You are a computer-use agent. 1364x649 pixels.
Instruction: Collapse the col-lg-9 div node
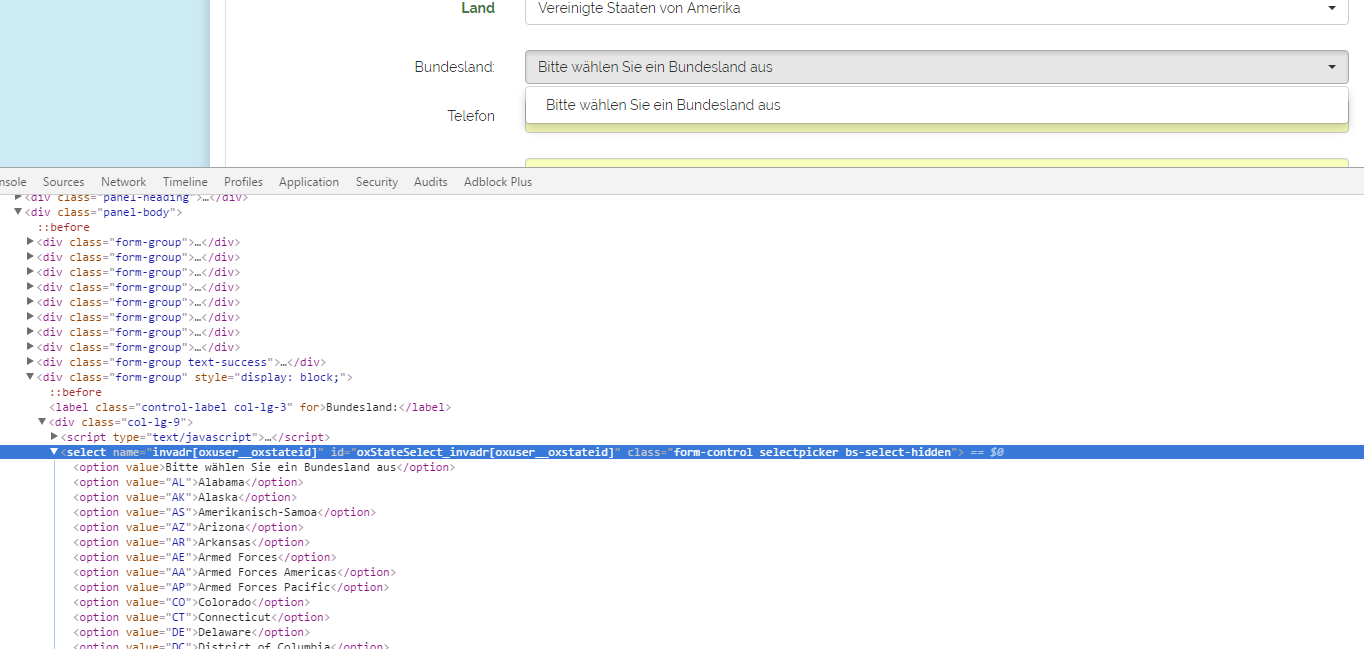[x=42, y=422]
